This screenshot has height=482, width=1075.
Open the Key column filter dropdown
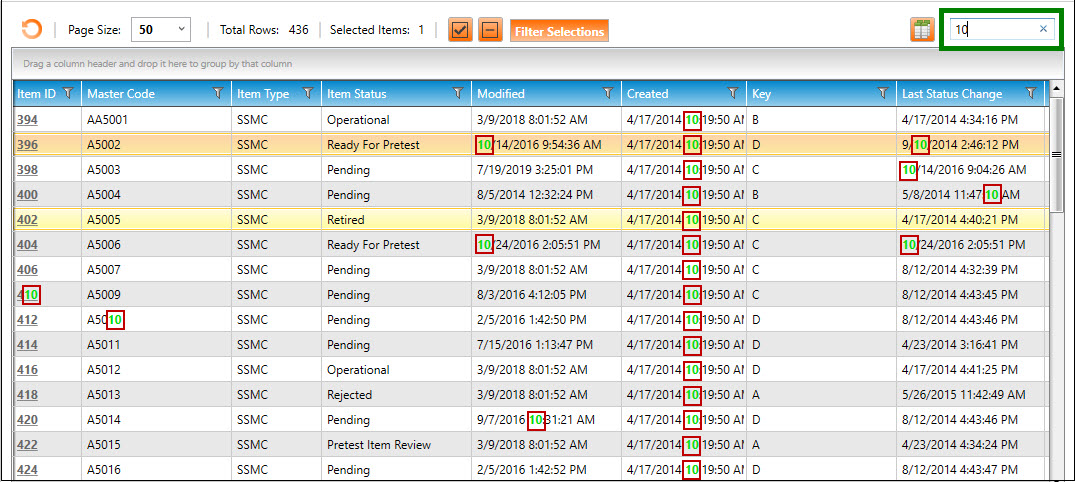coord(883,94)
